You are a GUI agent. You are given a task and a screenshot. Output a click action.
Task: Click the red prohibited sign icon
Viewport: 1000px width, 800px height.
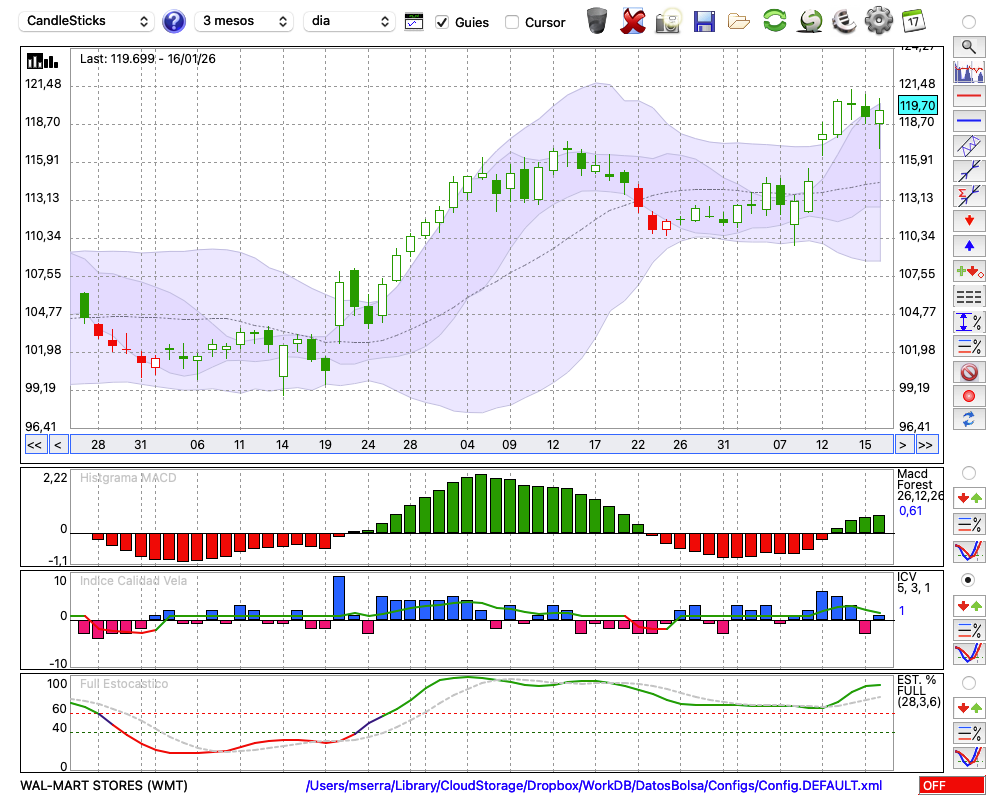point(969,371)
